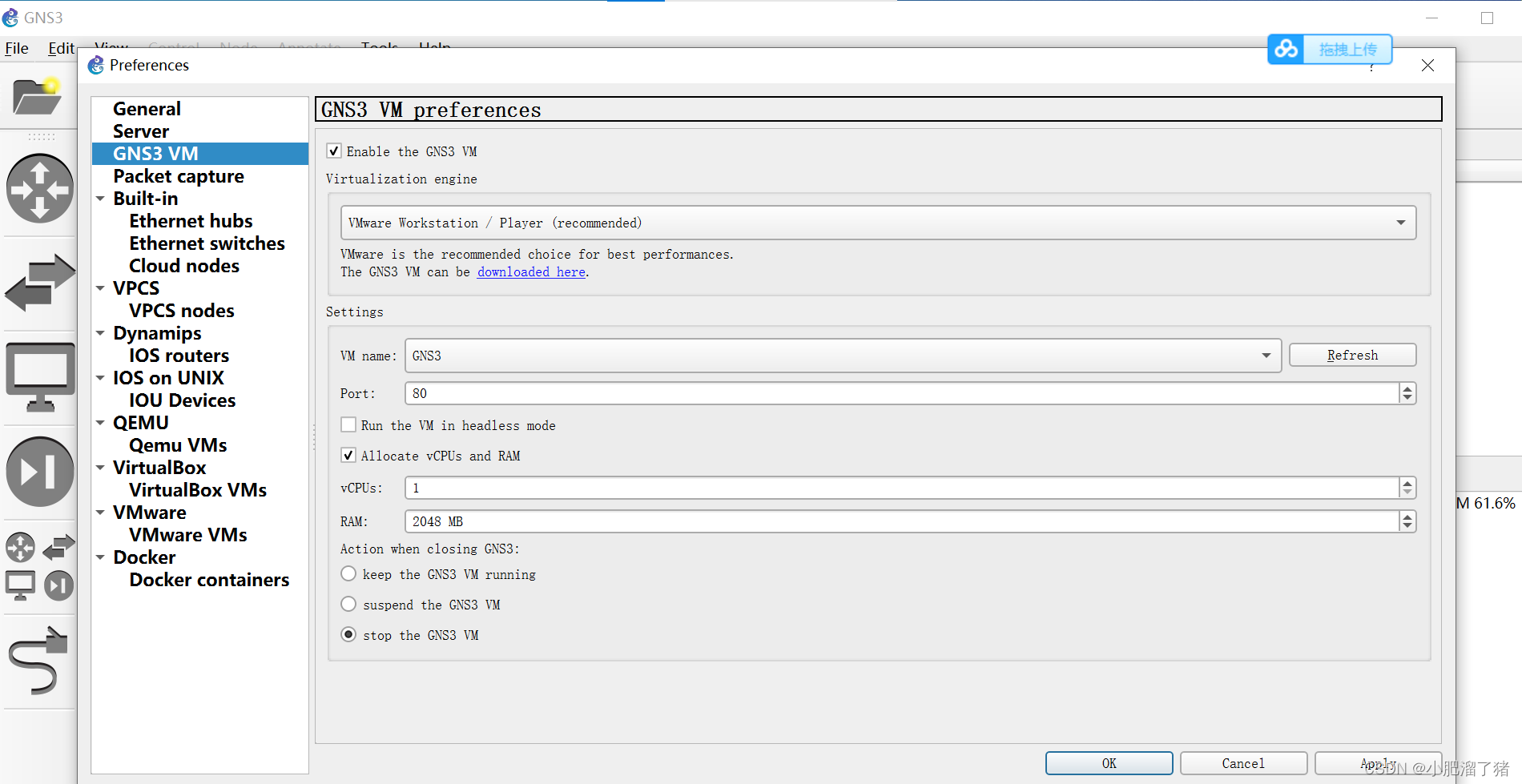Open Docker containers settings
Image resolution: width=1522 pixels, height=784 pixels.
pyautogui.click(x=209, y=580)
